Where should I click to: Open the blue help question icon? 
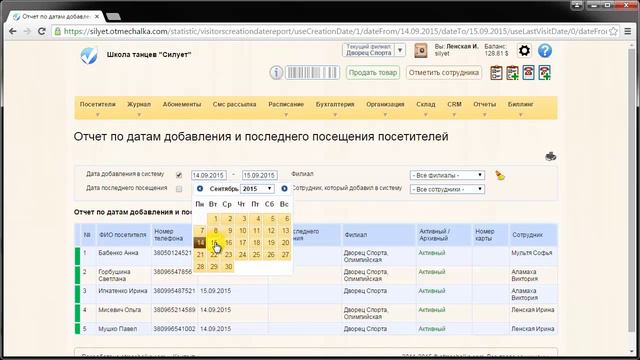pos(544,51)
